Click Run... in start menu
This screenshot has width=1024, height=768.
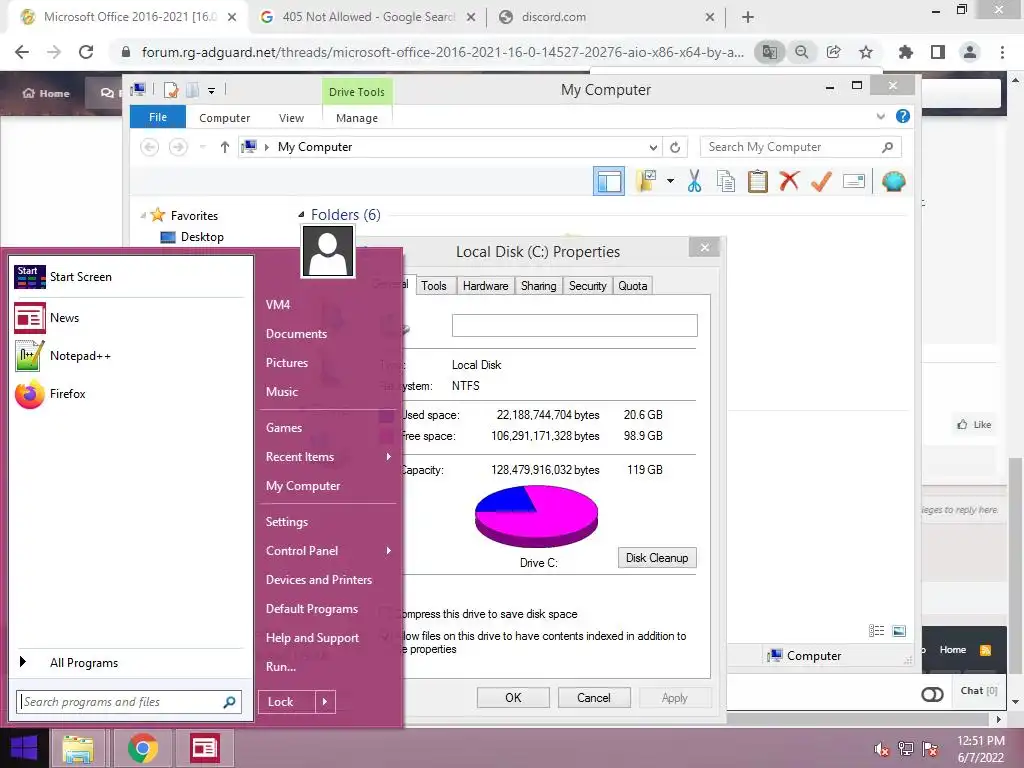pyautogui.click(x=281, y=667)
